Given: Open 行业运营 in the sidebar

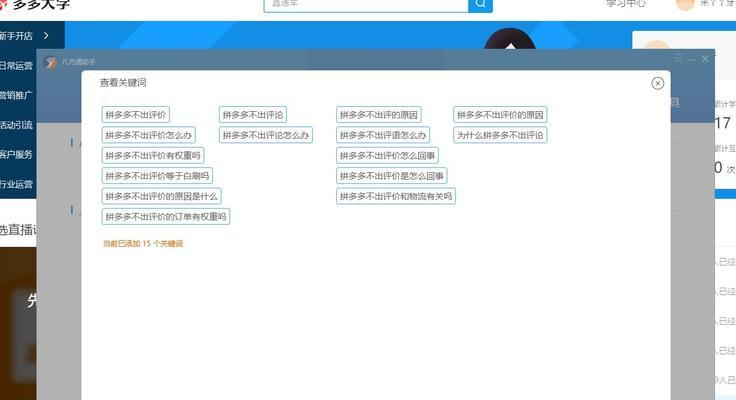Looking at the screenshot, I should [16, 184].
